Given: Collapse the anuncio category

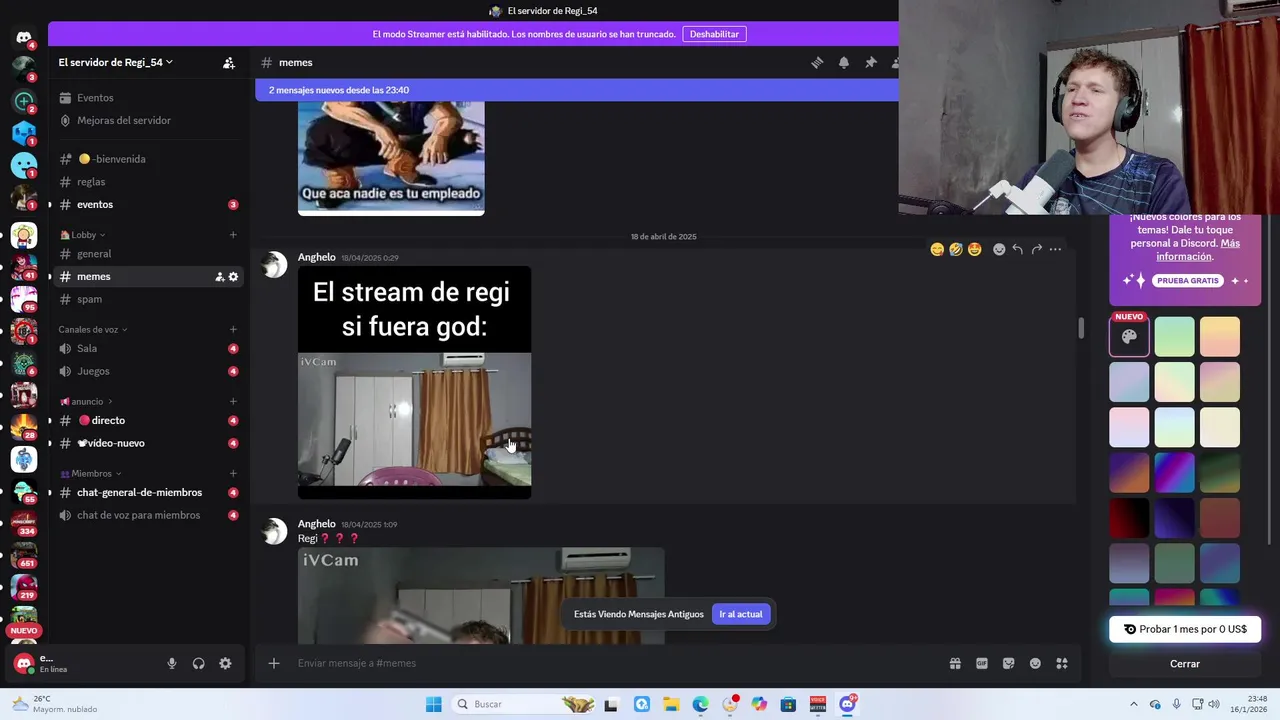Looking at the screenshot, I should click(87, 401).
